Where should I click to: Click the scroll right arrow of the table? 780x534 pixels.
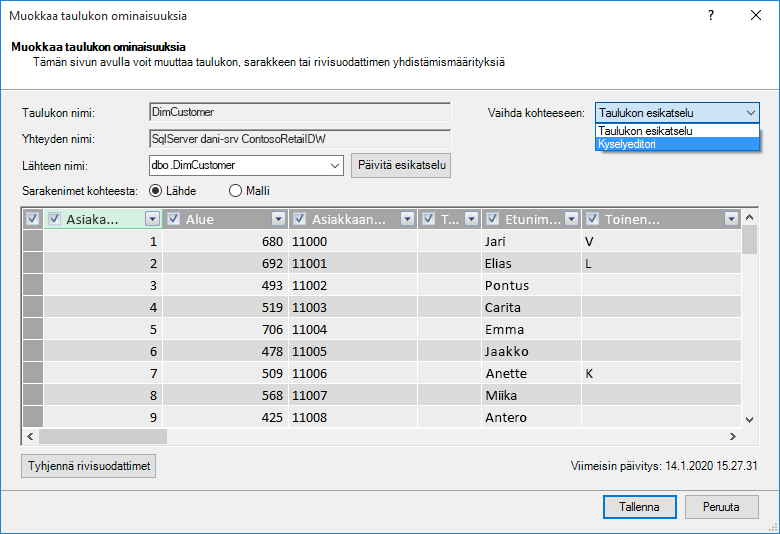tap(733, 436)
